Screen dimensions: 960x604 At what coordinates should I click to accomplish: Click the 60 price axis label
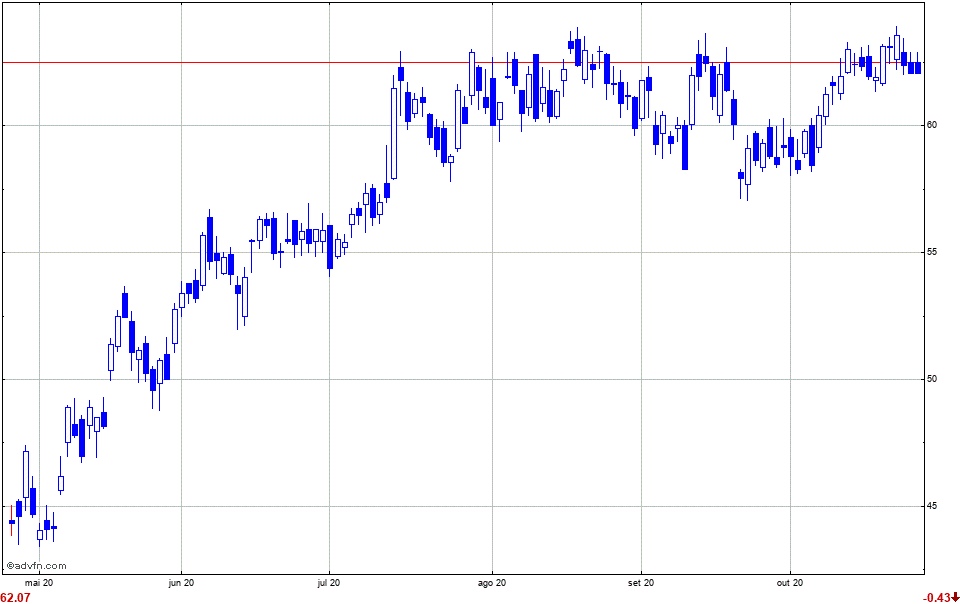coord(932,125)
